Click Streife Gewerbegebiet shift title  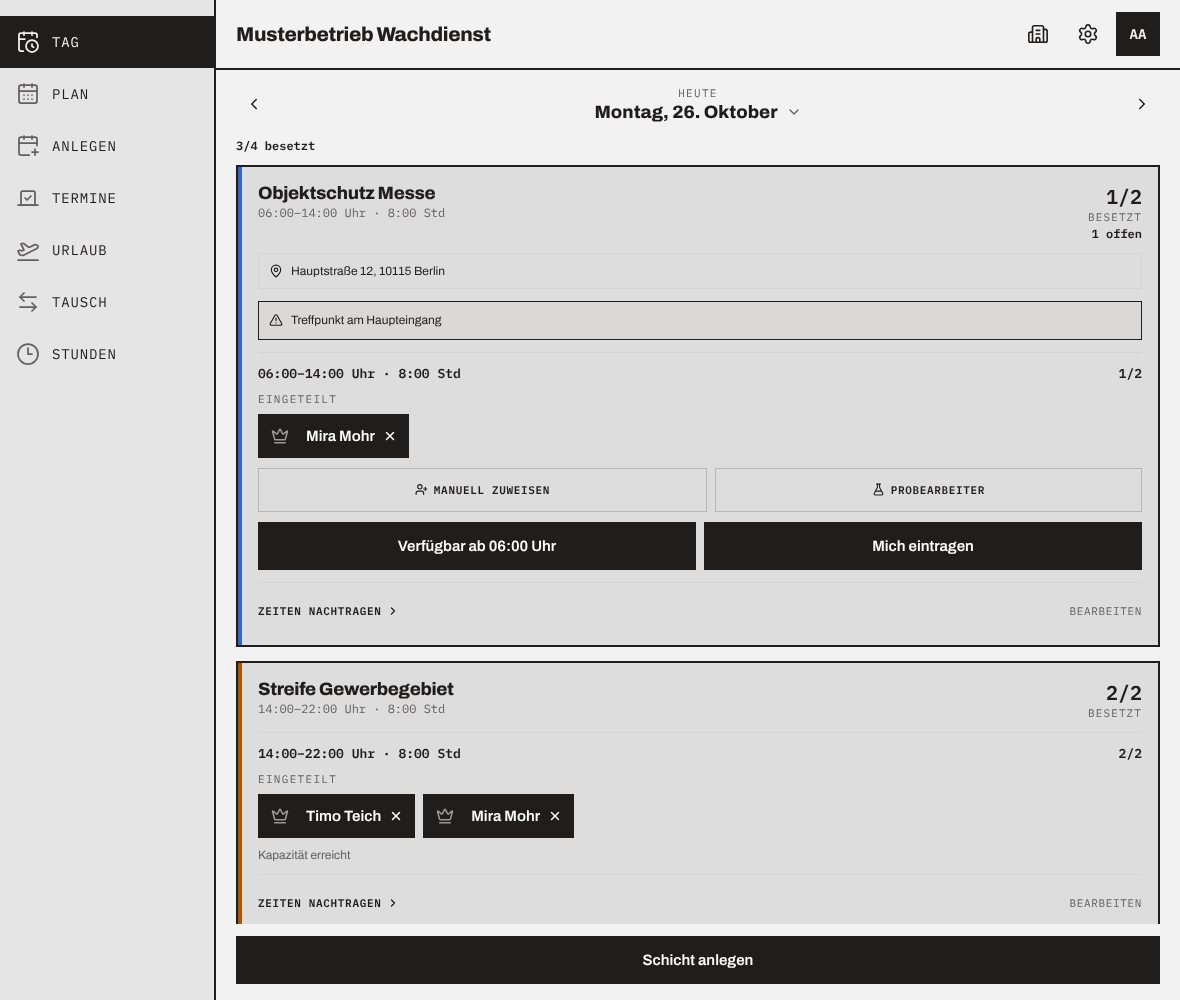point(355,688)
